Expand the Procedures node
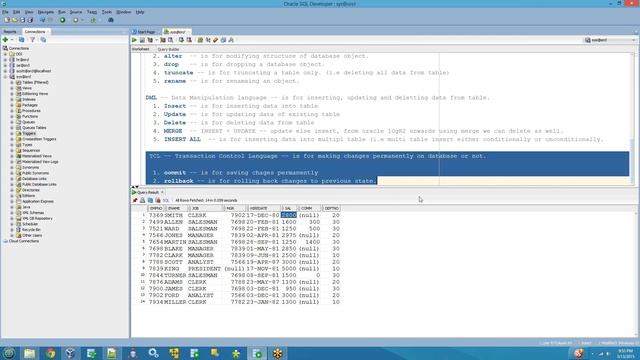 [12, 111]
